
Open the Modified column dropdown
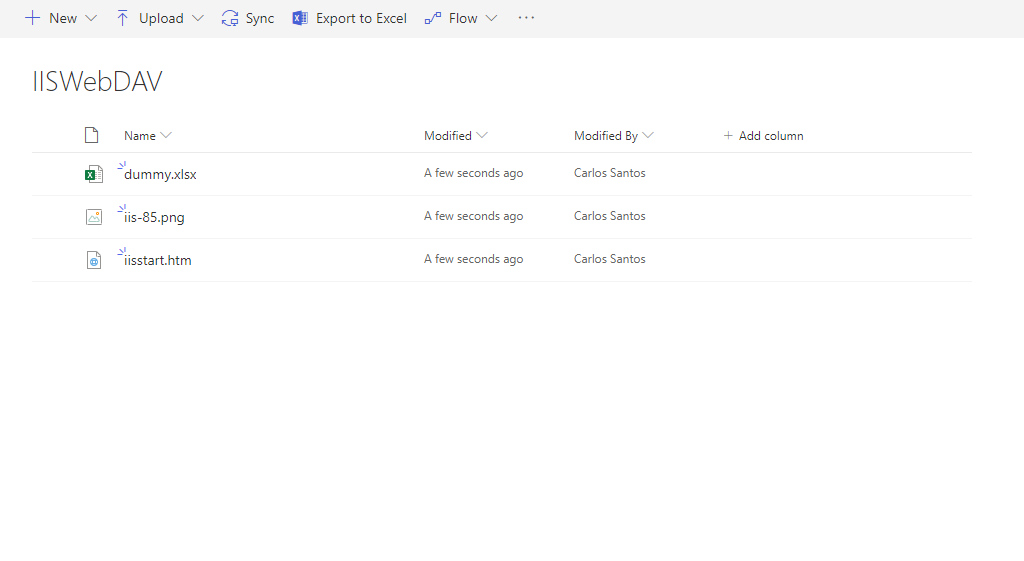pyautogui.click(x=482, y=136)
